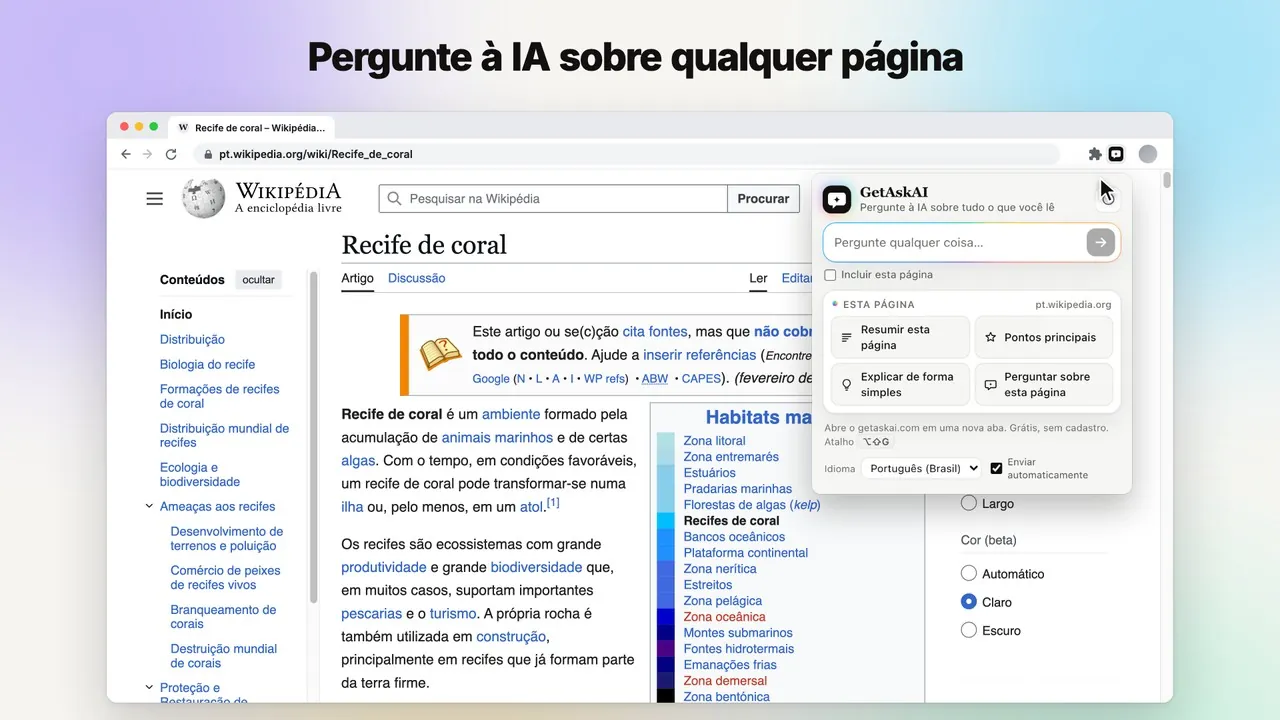
Task: Click the inserir referências link
Action: (699, 355)
